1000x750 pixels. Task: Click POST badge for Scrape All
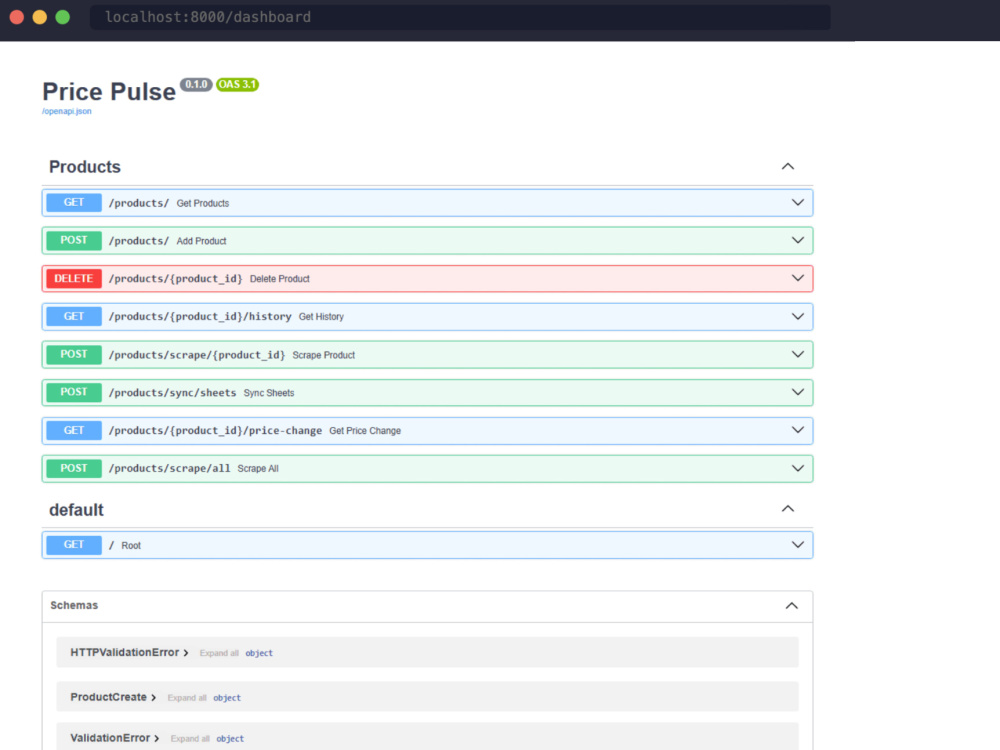74,468
